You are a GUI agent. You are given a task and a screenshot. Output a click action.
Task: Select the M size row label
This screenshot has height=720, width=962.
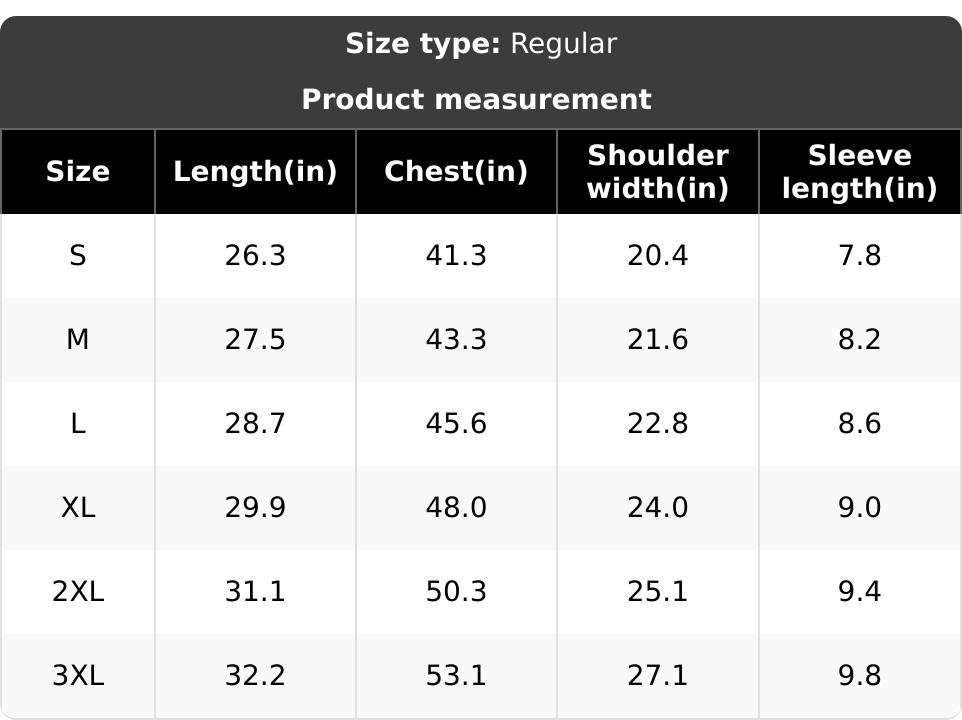click(x=78, y=339)
